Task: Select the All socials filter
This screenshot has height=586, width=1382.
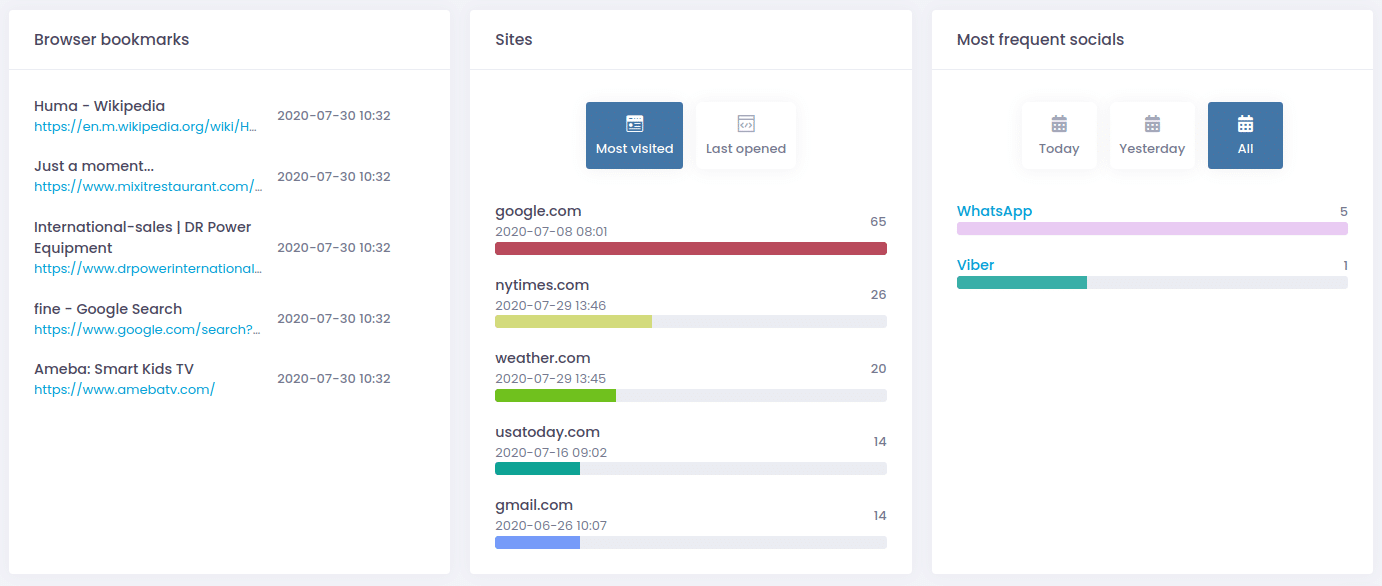Action: [x=1245, y=135]
